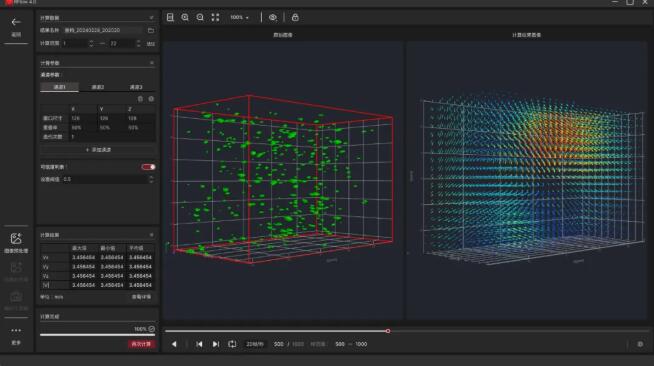Viewport: 654px width, 366px height.
Task: Adjust the threshold 0.5 stepper arrows
Action: pos(151,179)
